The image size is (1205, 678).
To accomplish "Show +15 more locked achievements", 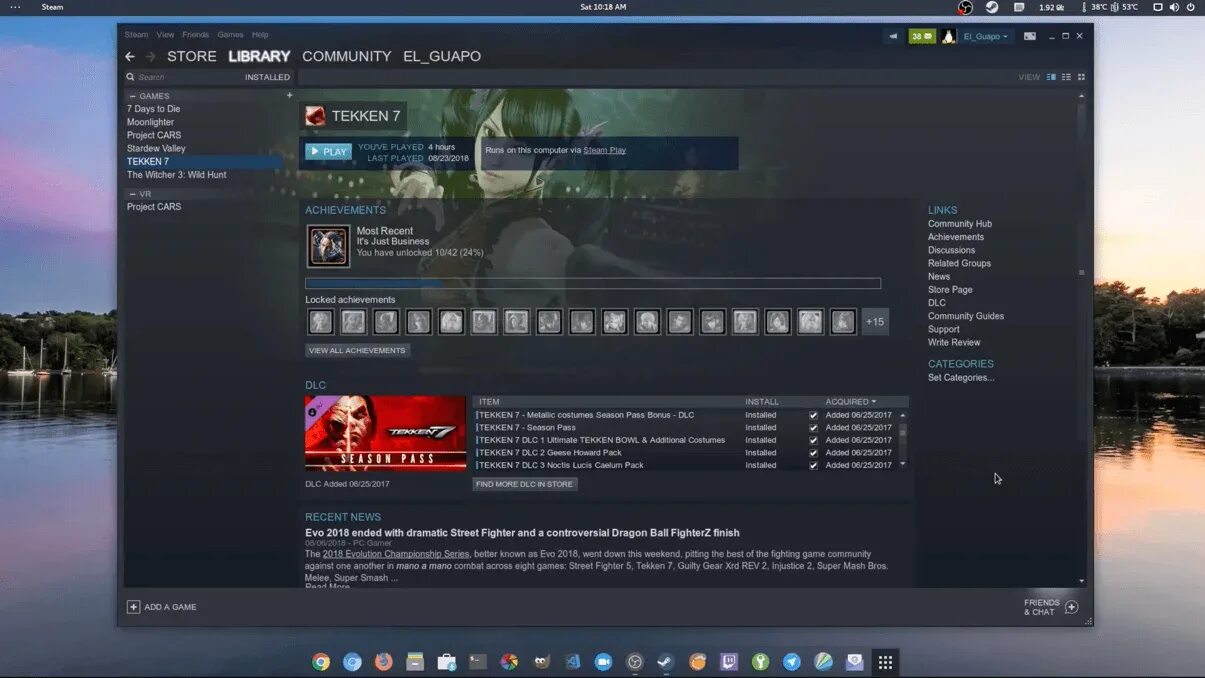I will click(x=875, y=321).
